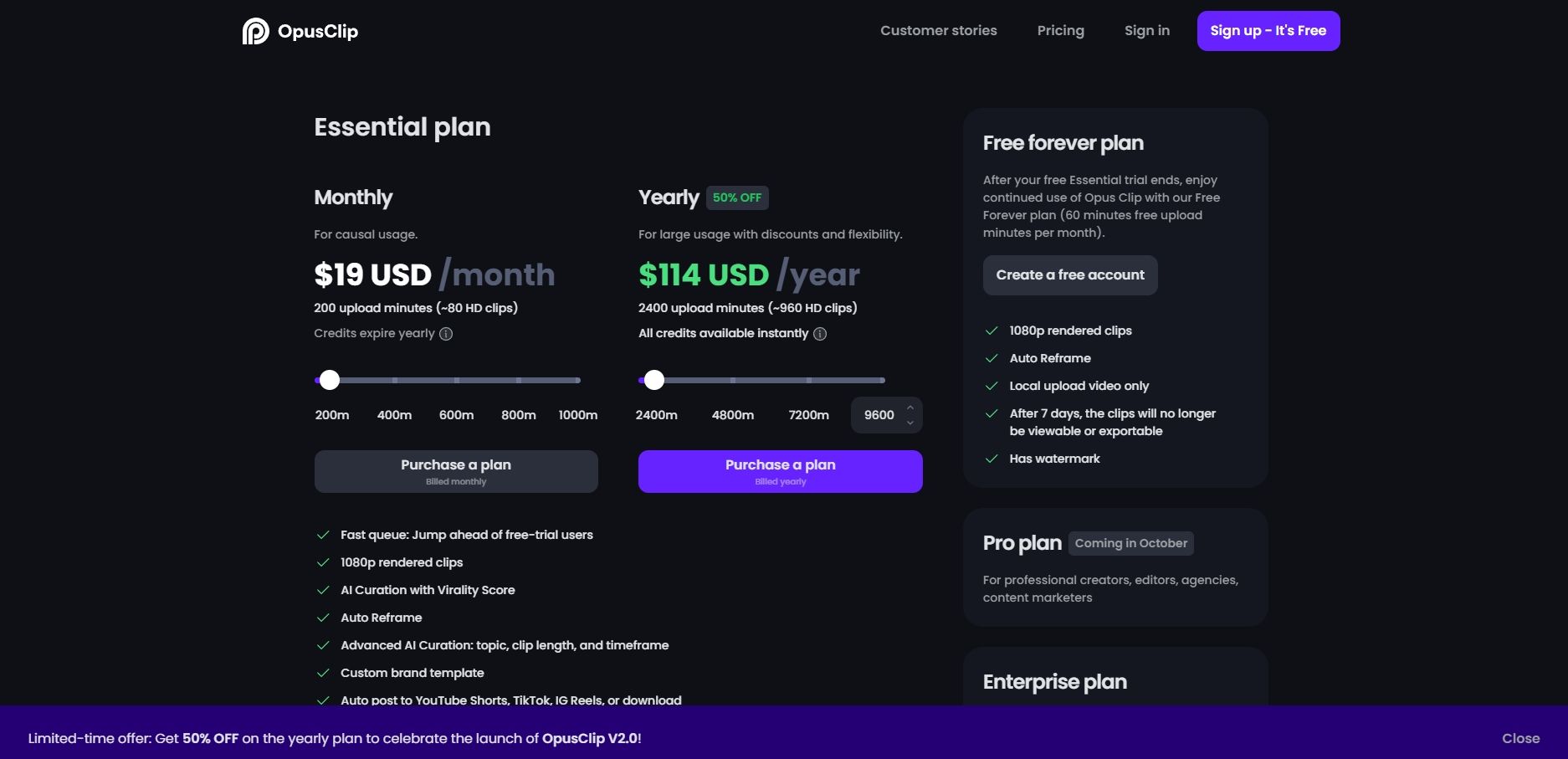Purchase the monthly billed plan

[456, 471]
